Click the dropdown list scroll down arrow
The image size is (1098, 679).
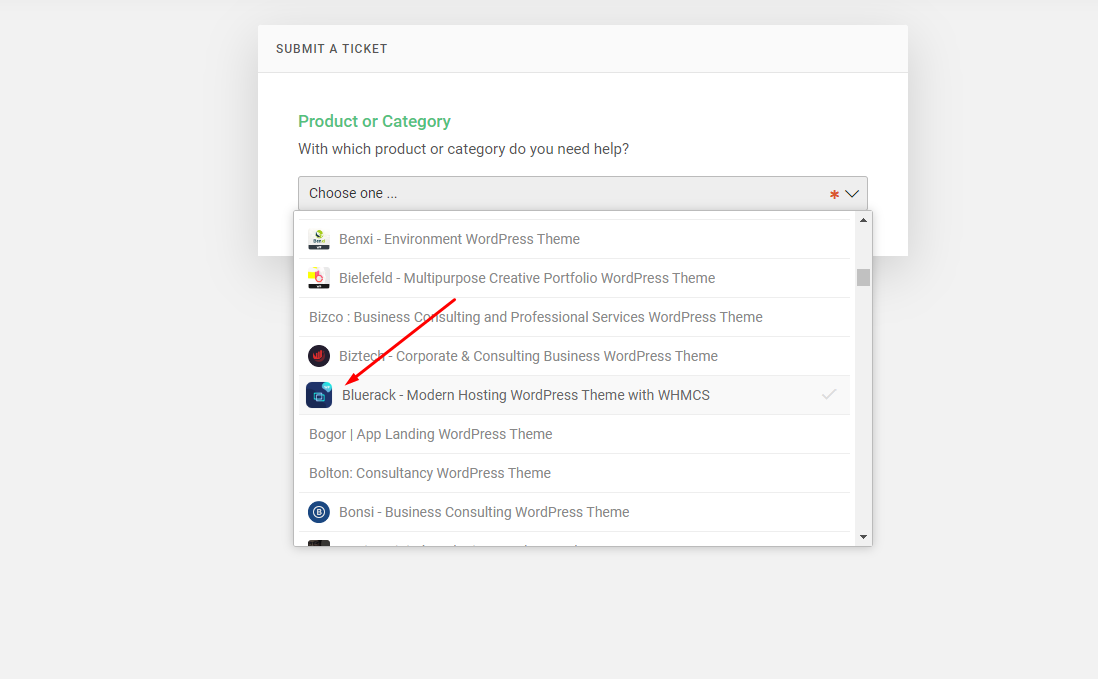pyautogui.click(x=863, y=537)
